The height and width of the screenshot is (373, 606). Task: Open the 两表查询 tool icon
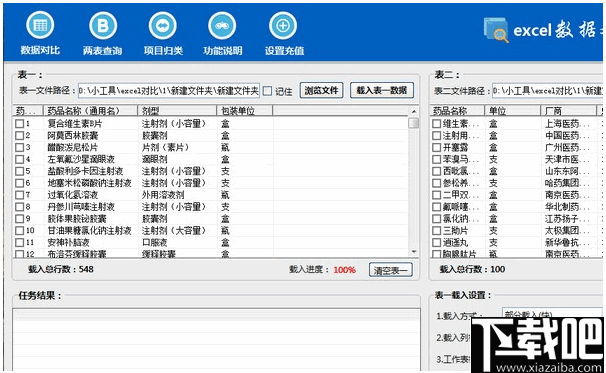pyautogui.click(x=103, y=26)
